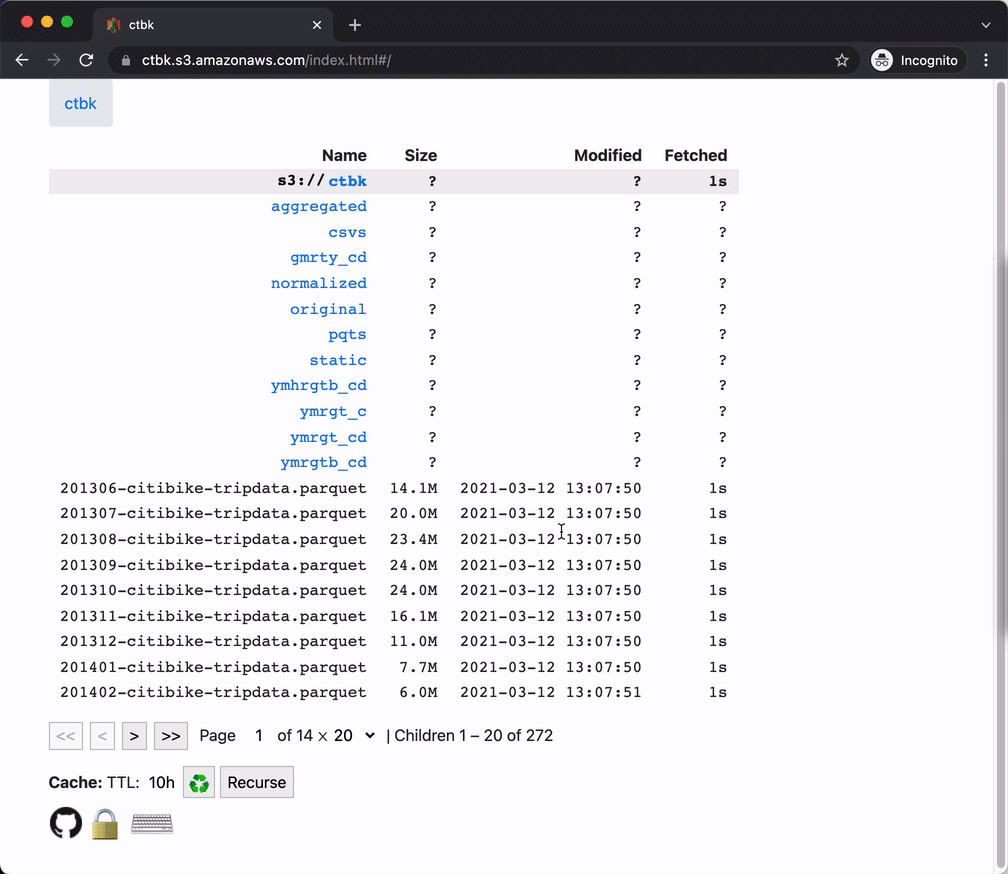
Task: Expand the tab search chevron
Action: (986, 25)
